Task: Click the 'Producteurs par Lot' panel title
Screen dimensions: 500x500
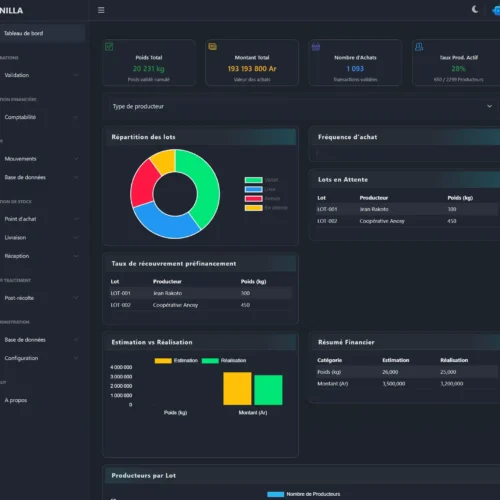Action: tap(144, 476)
